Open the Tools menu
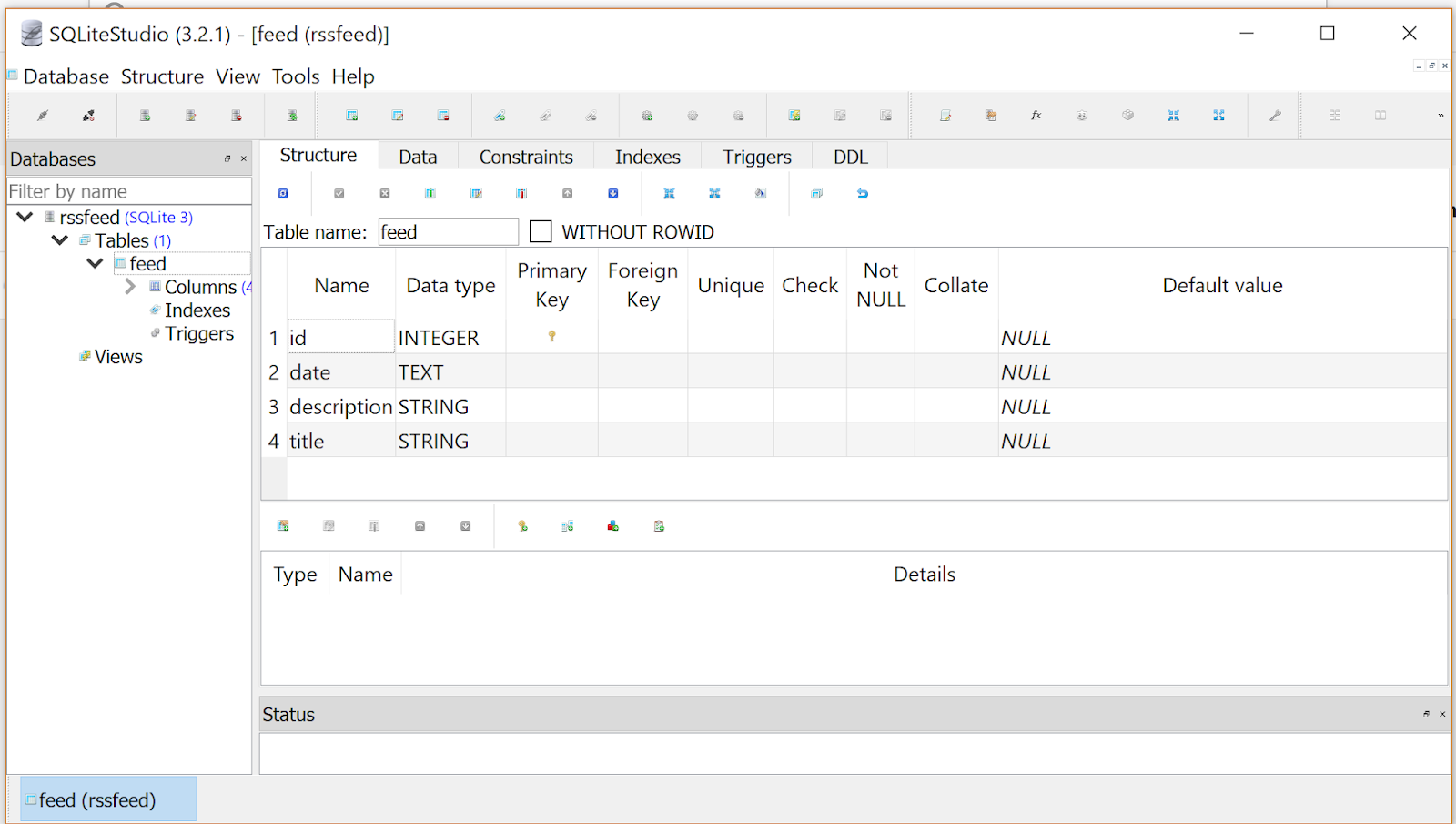This screenshot has width=1456, height=824. click(296, 76)
